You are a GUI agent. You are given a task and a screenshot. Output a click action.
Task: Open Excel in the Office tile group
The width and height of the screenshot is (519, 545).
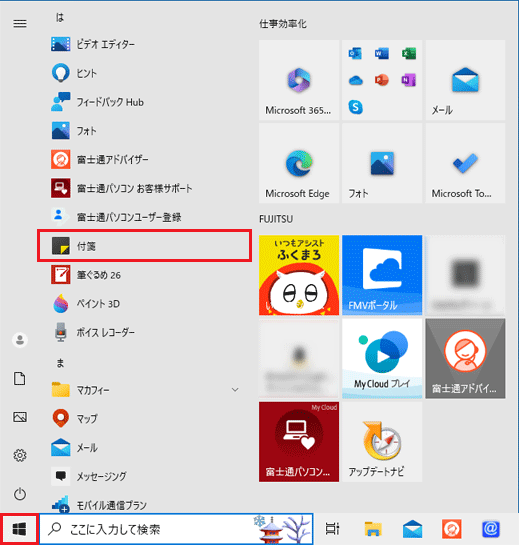[x=409, y=54]
